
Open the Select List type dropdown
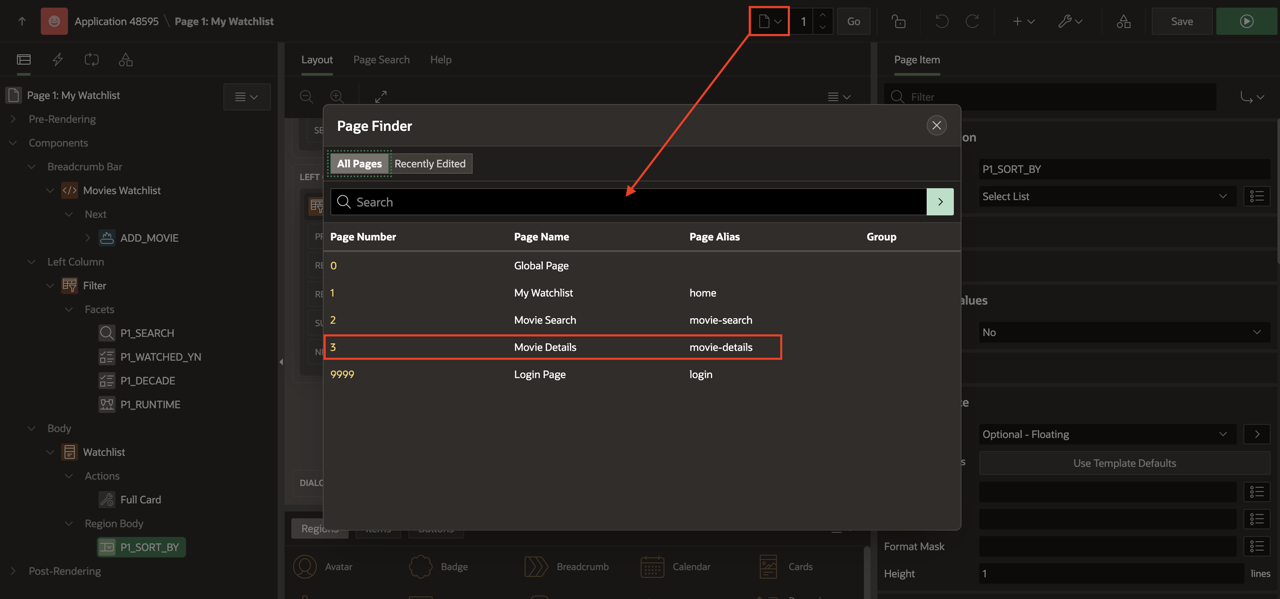[x=1104, y=197]
